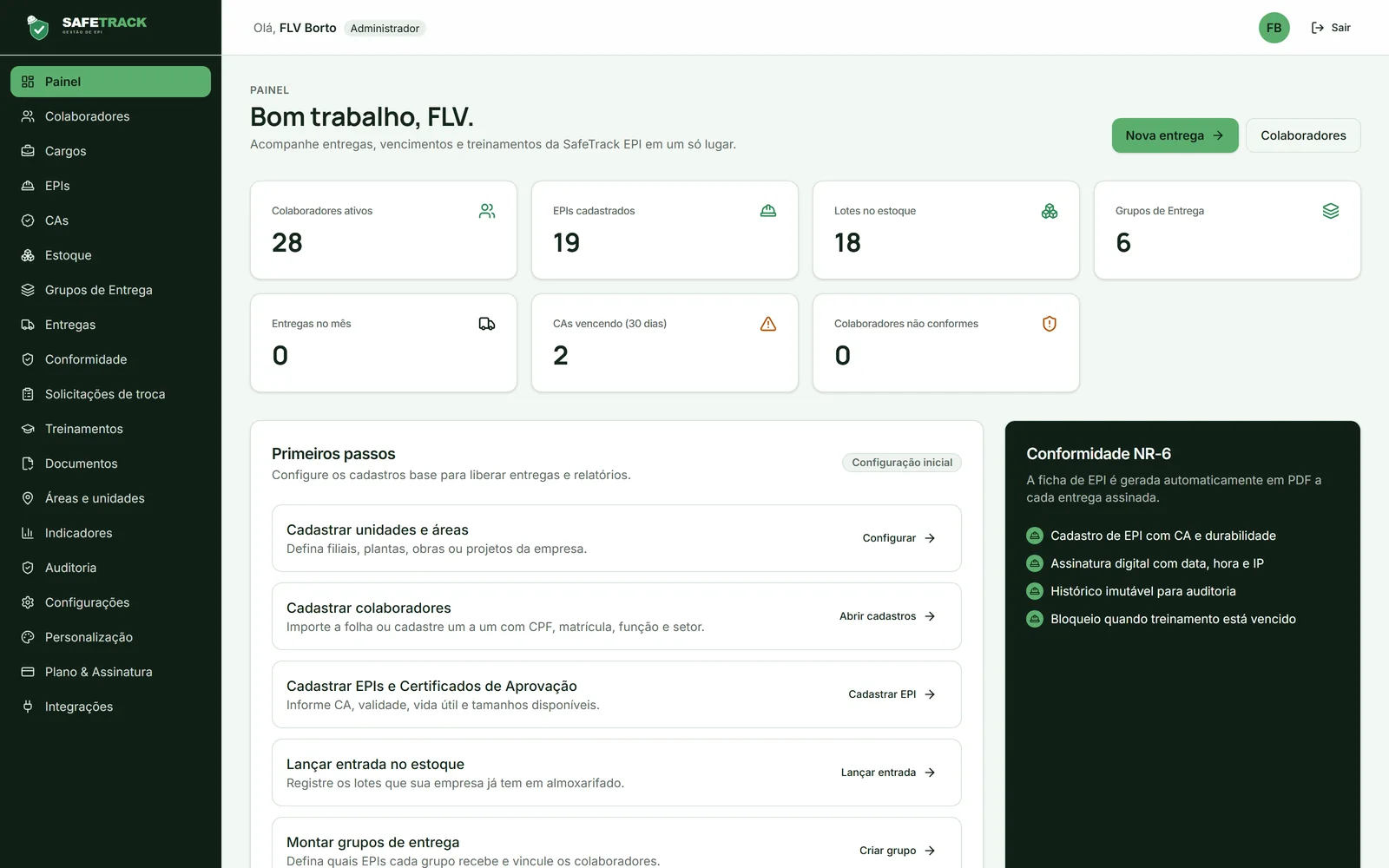Screen dimensions: 1389x868
Task: Open the Colaboradores ativos card showing 28
Action: (384, 230)
